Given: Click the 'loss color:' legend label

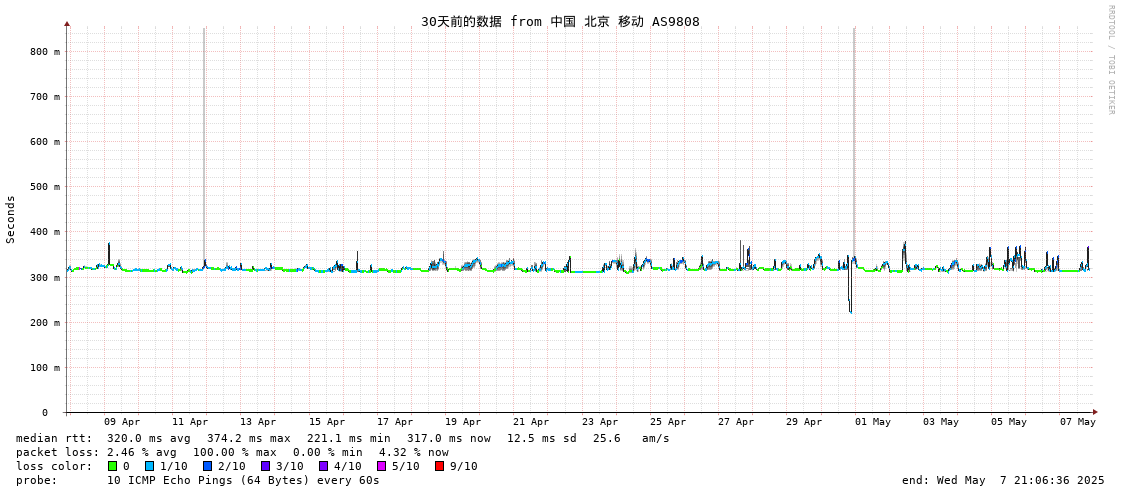Looking at the screenshot, I should (x=54, y=466).
